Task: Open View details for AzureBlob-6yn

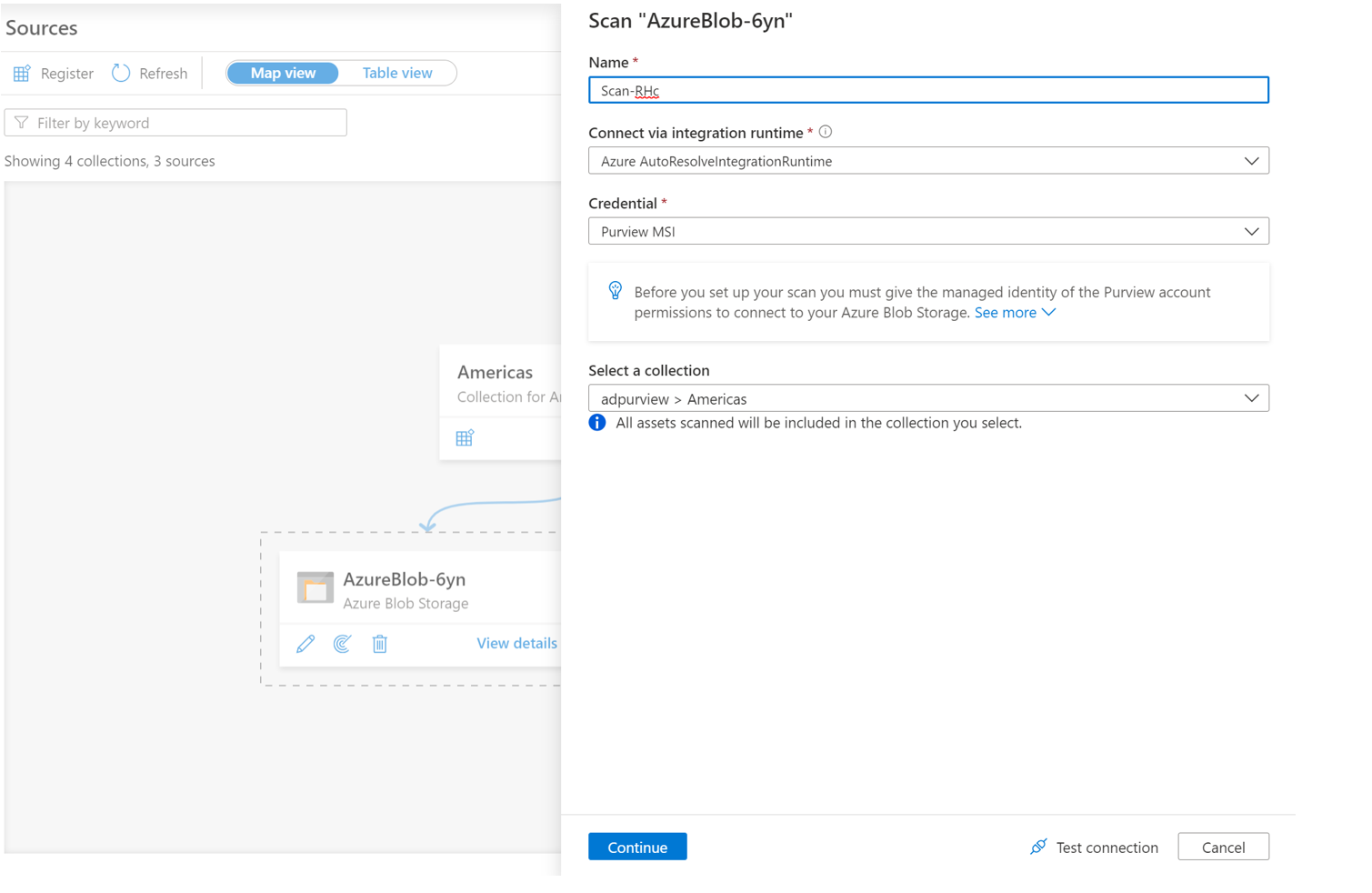Action: (516, 643)
